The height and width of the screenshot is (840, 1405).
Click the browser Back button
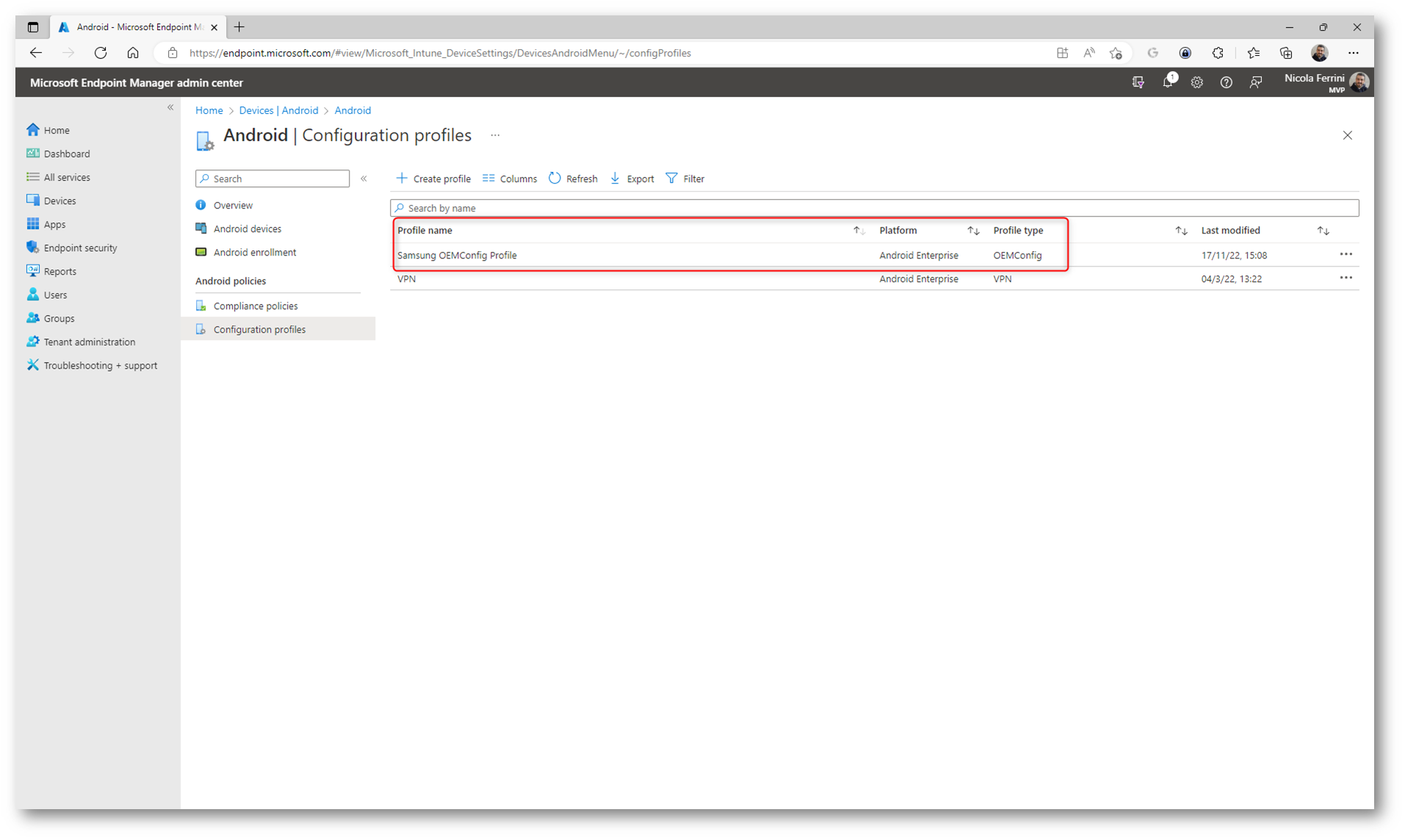coord(36,53)
